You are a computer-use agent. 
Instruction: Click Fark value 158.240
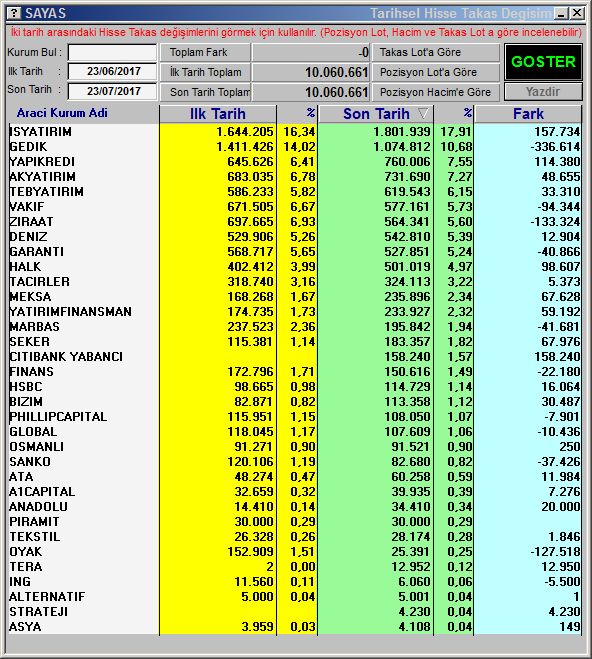click(558, 356)
